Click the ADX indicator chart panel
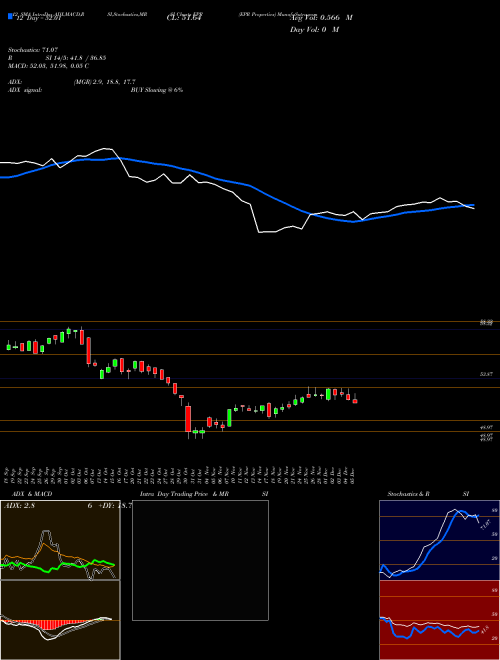This screenshot has height=660, width=500. coord(60,540)
